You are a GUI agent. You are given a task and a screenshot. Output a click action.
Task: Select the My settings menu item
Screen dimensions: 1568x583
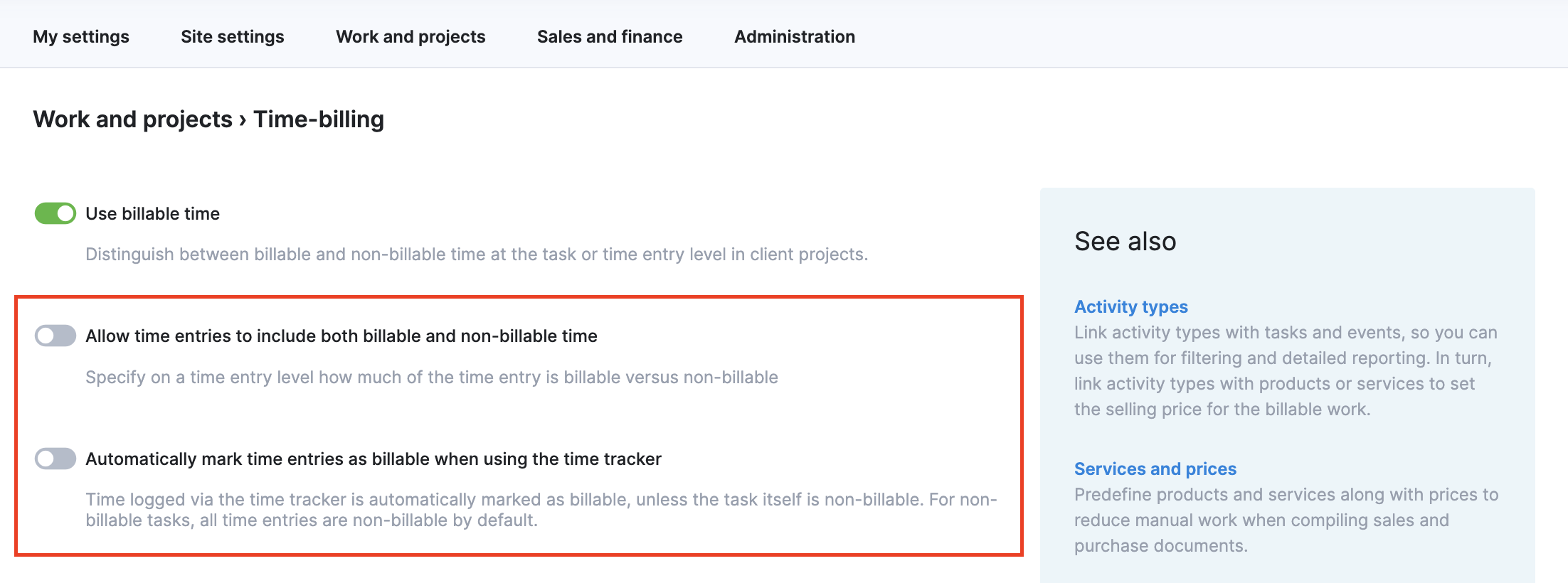pyautogui.click(x=80, y=36)
